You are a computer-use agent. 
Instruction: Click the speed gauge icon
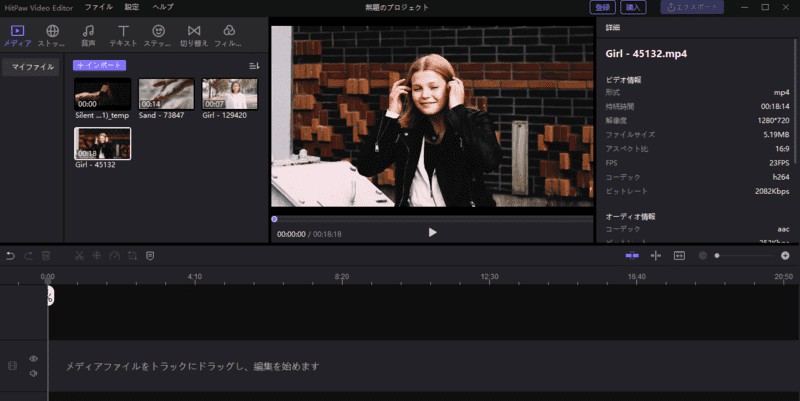point(114,256)
